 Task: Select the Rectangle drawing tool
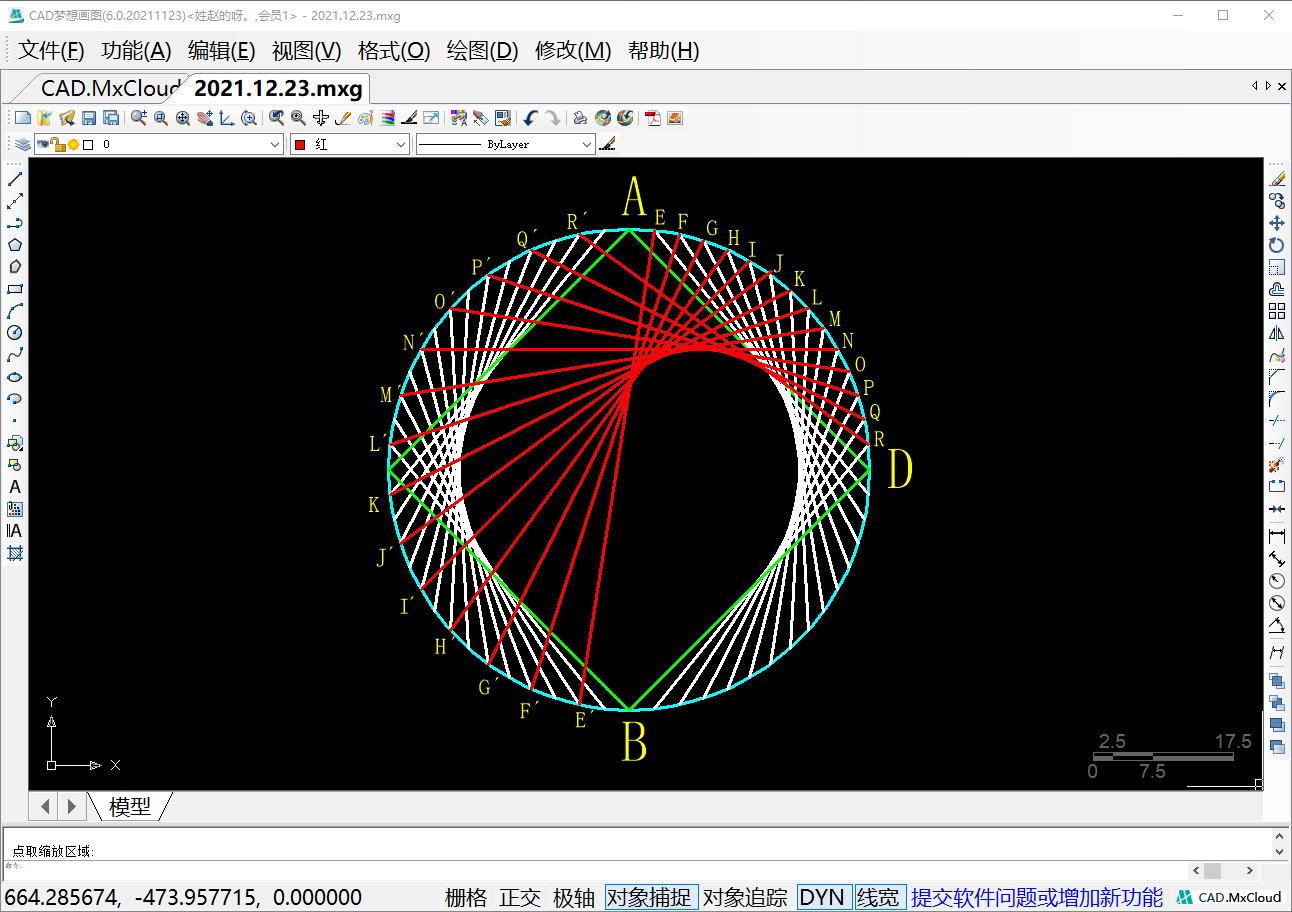pyautogui.click(x=15, y=289)
